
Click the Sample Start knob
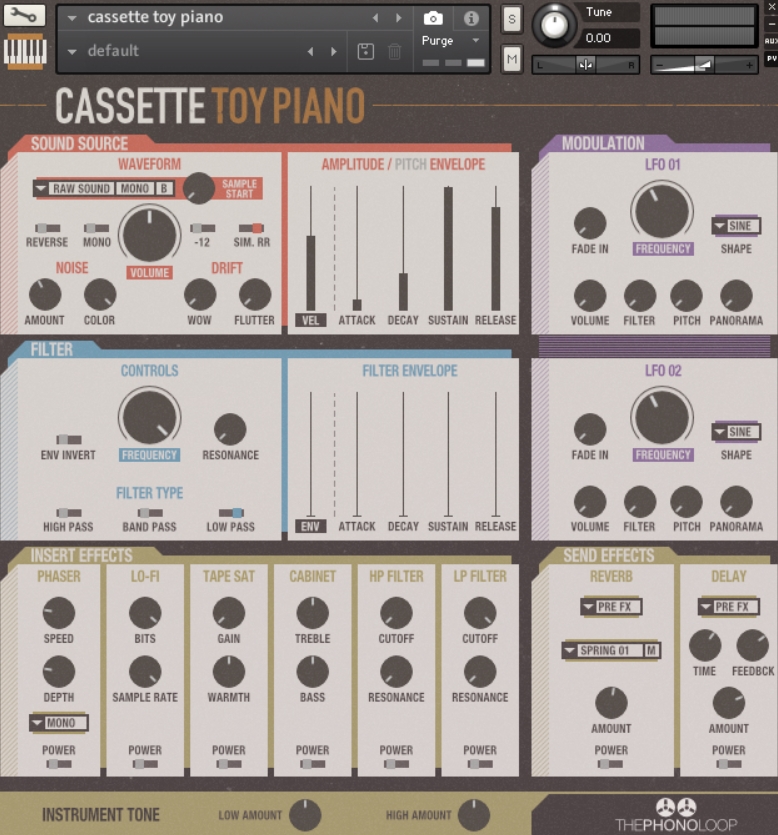pos(199,188)
